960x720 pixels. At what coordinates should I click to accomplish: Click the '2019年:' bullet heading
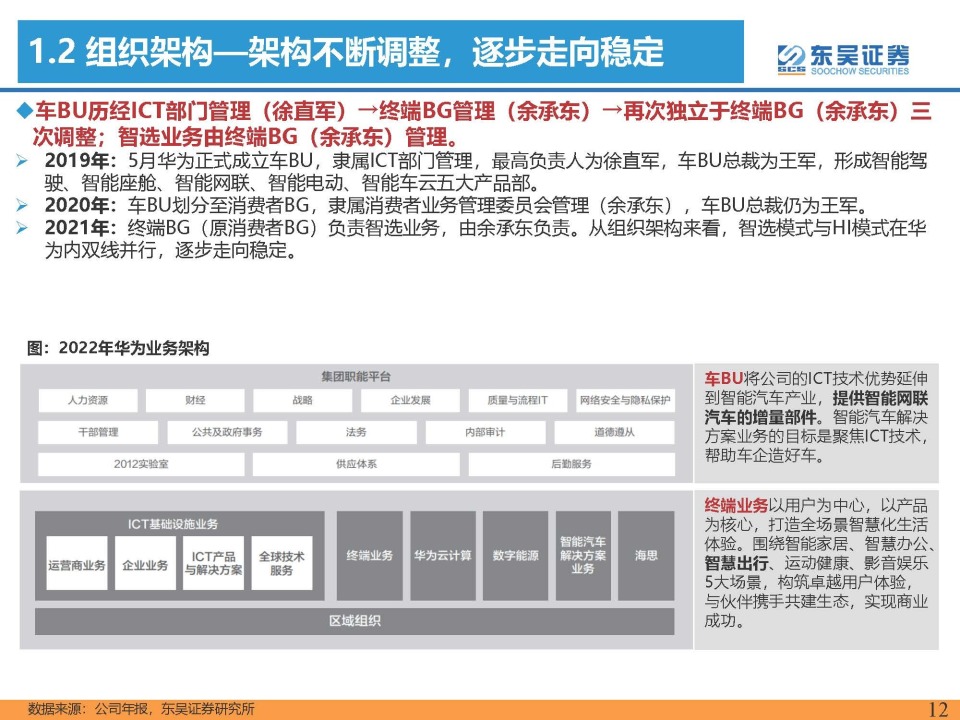tap(80, 161)
